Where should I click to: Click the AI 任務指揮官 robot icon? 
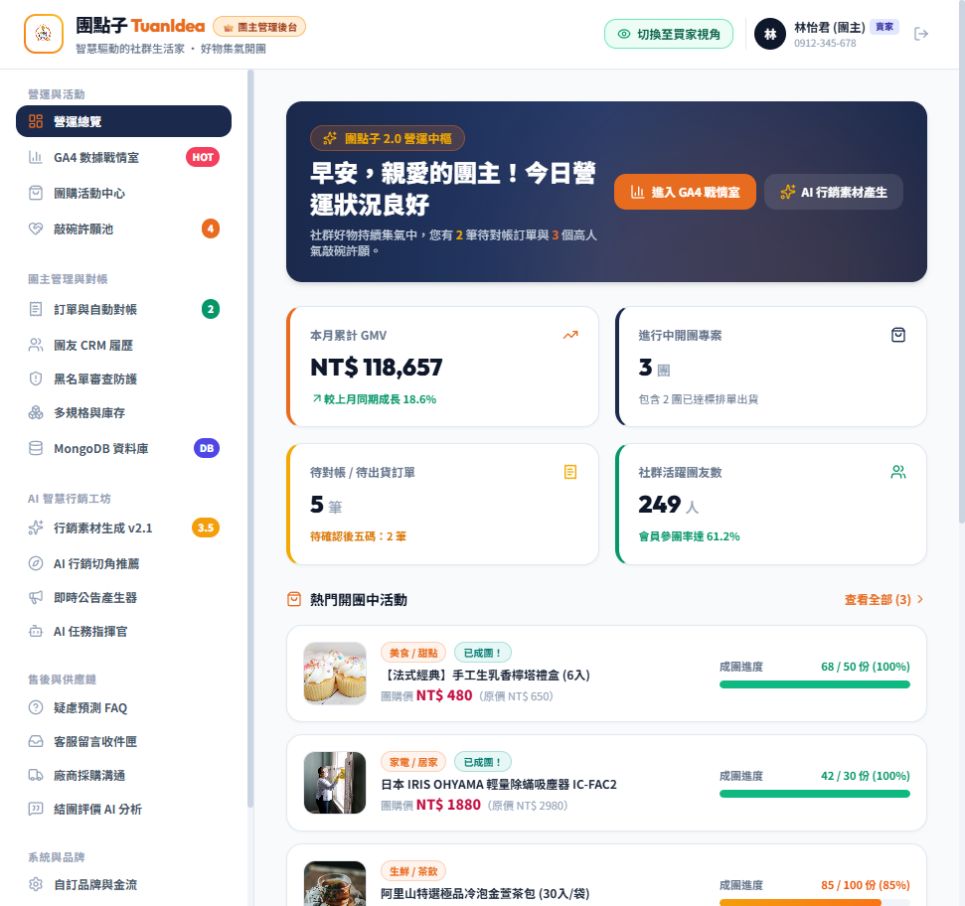point(36,631)
